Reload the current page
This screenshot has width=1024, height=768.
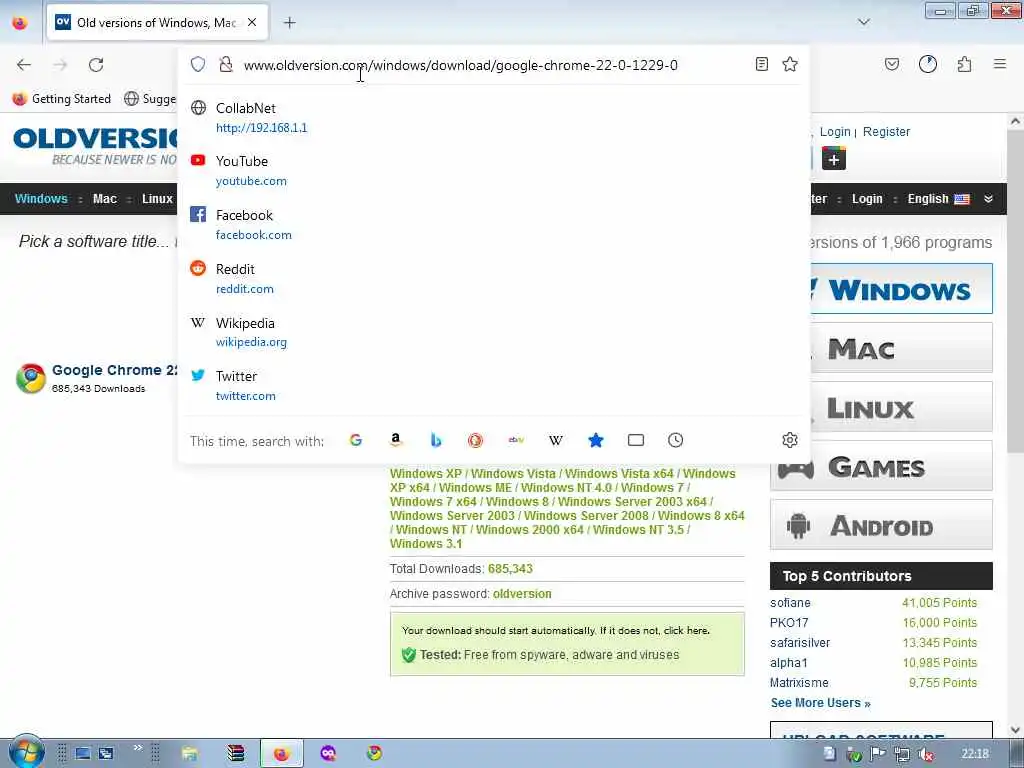(x=96, y=65)
